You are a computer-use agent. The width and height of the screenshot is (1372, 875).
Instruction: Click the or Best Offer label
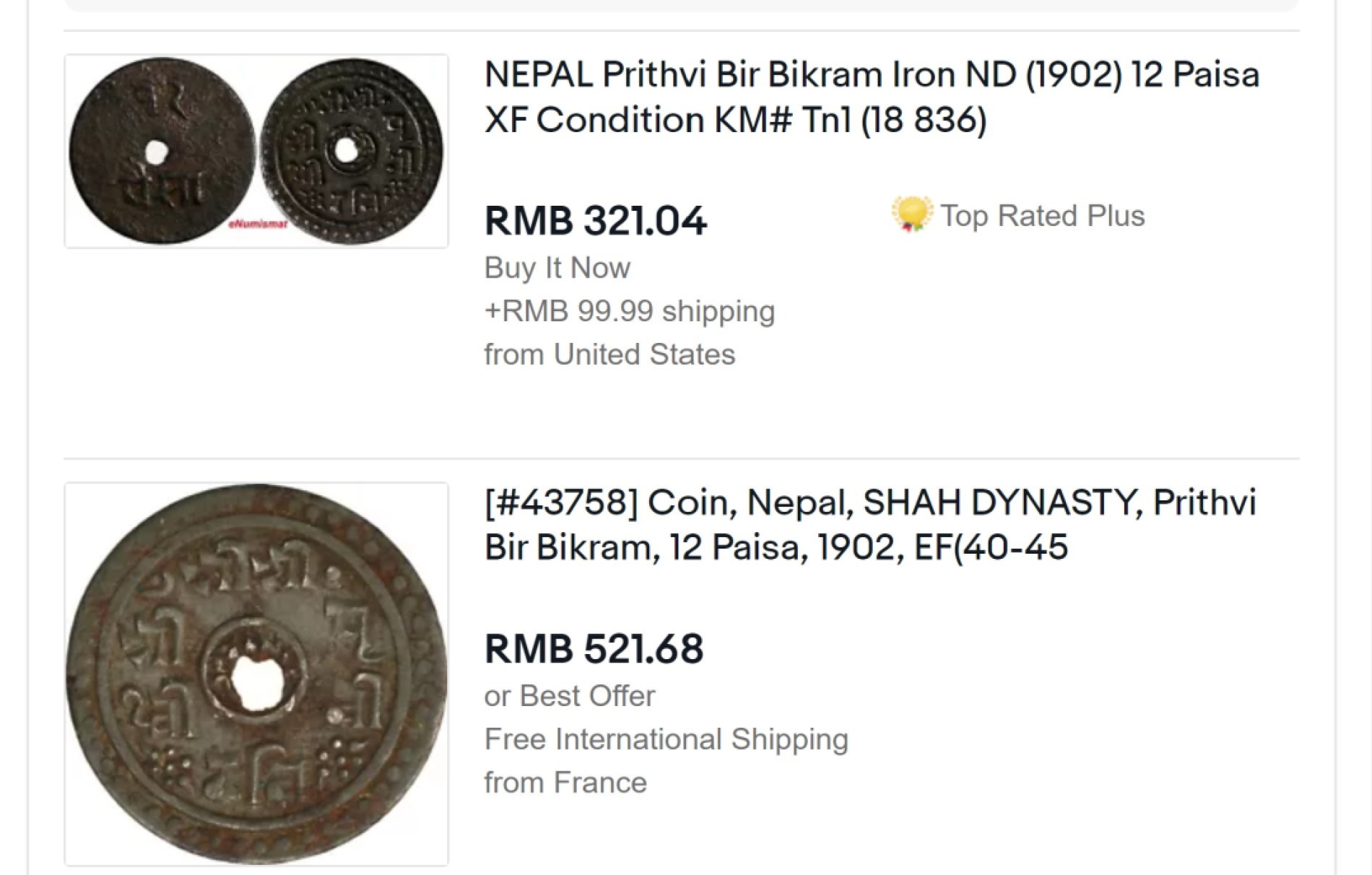570,696
